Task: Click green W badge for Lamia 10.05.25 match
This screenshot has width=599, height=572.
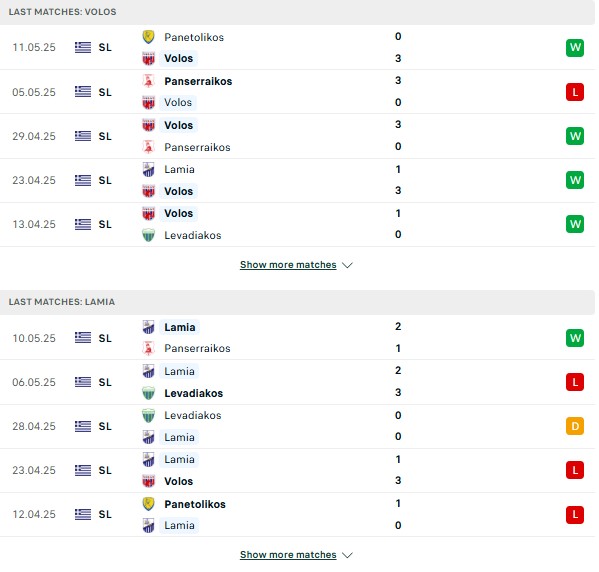Action: coord(575,338)
